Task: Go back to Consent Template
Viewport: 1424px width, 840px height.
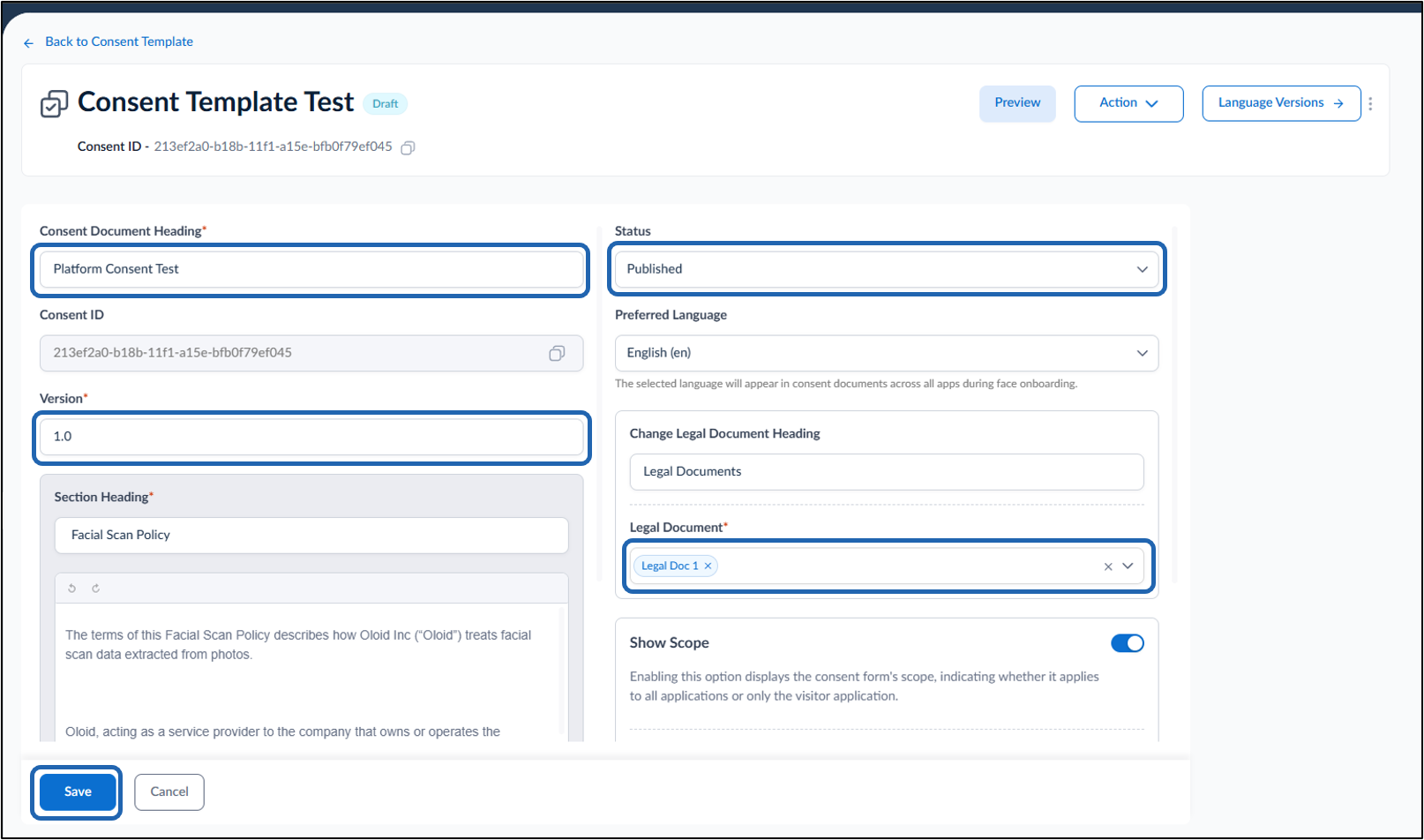Action: 119,42
